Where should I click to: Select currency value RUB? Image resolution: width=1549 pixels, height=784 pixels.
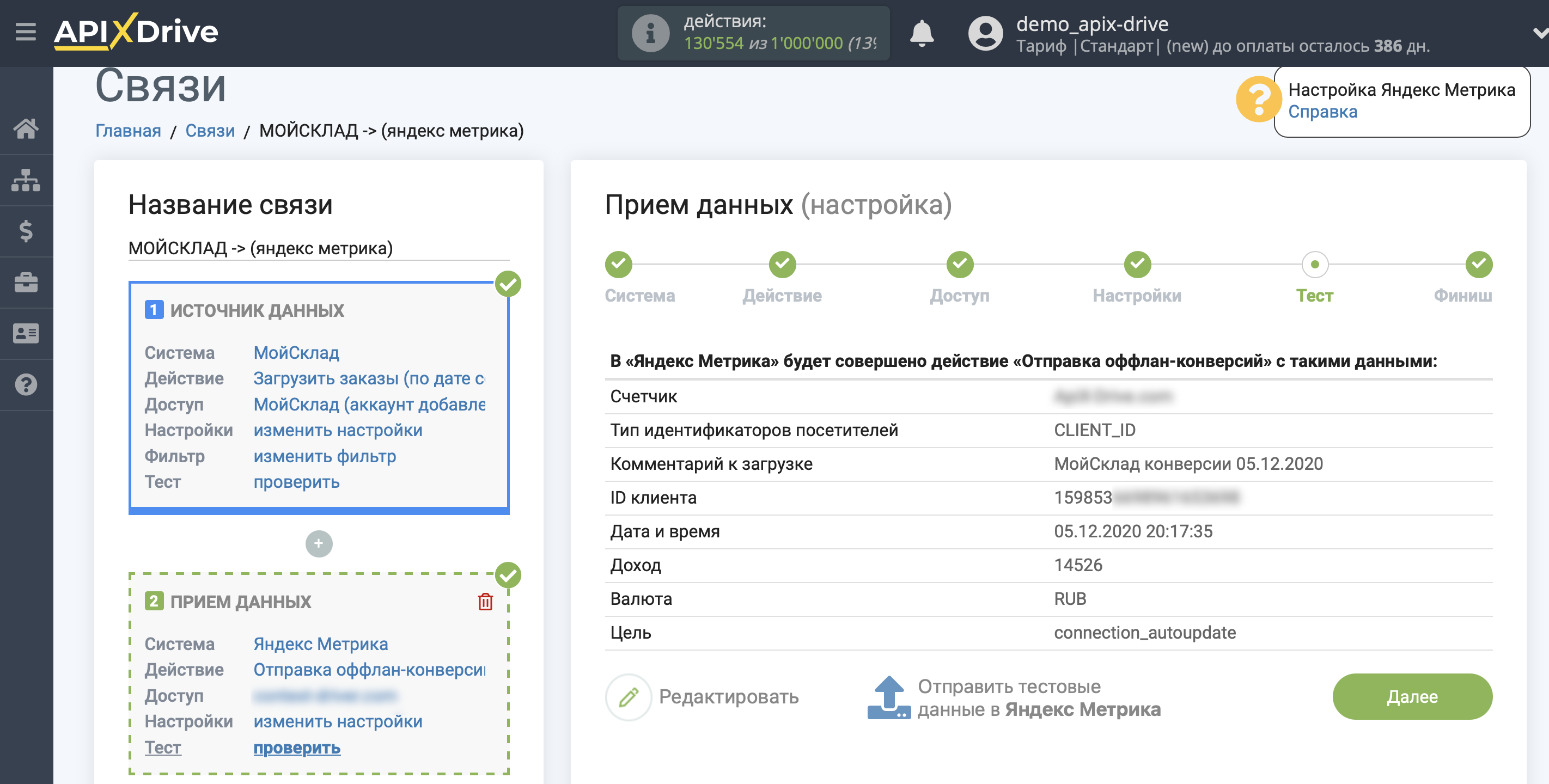pyautogui.click(x=1070, y=599)
